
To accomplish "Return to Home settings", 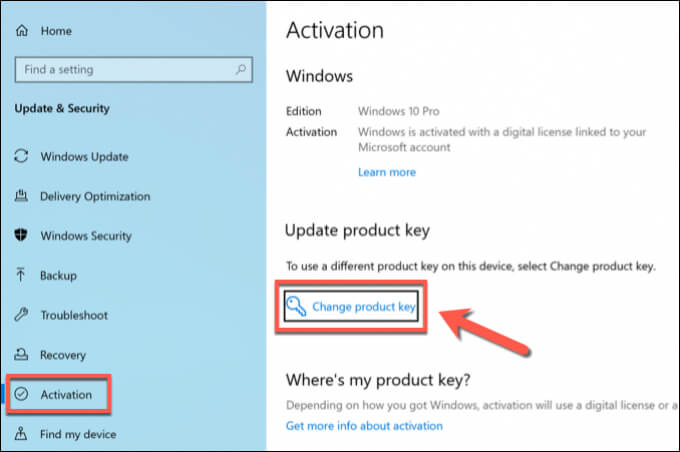I will click(57, 31).
